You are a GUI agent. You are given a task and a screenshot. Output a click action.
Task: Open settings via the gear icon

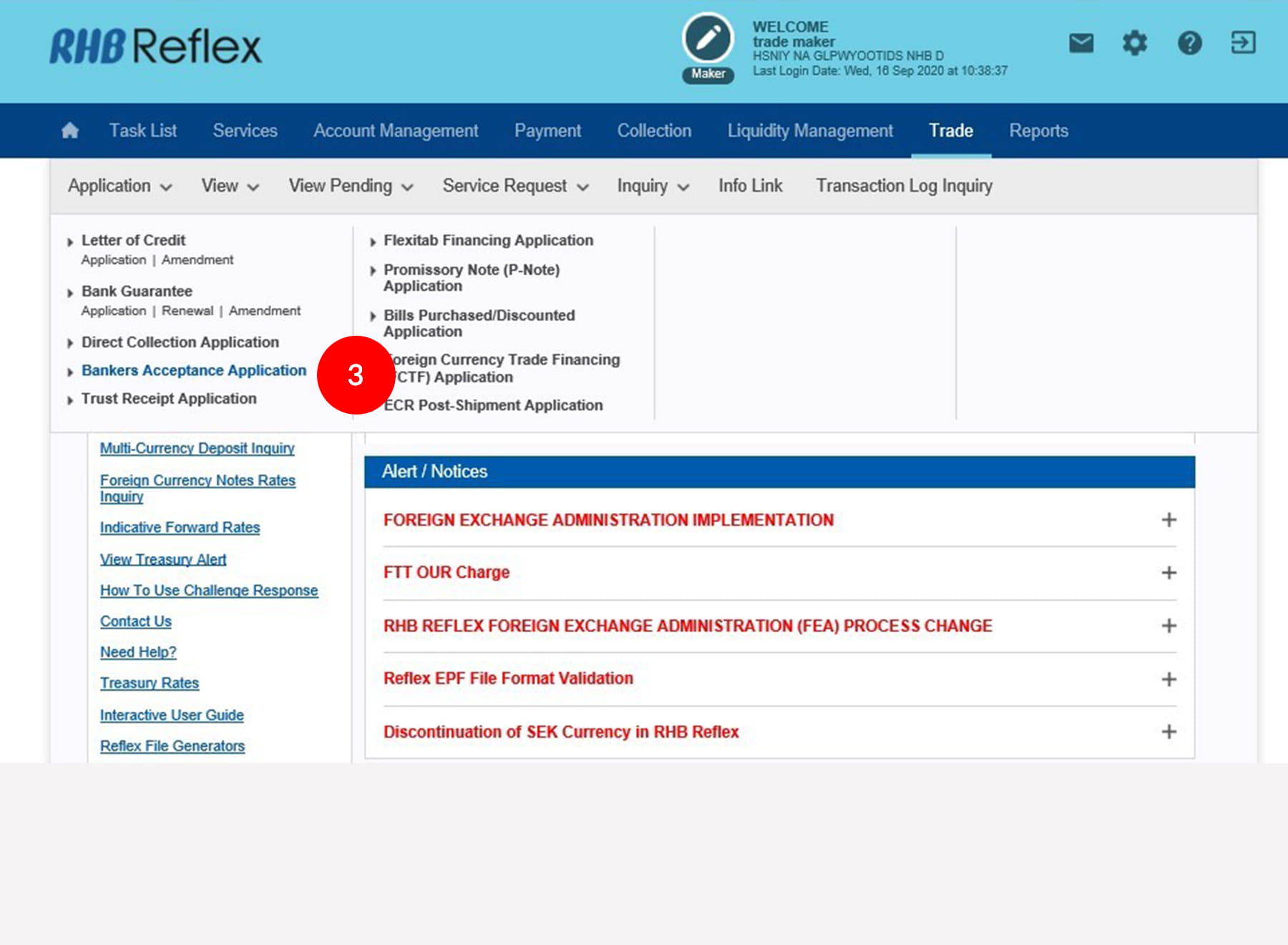click(1134, 44)
